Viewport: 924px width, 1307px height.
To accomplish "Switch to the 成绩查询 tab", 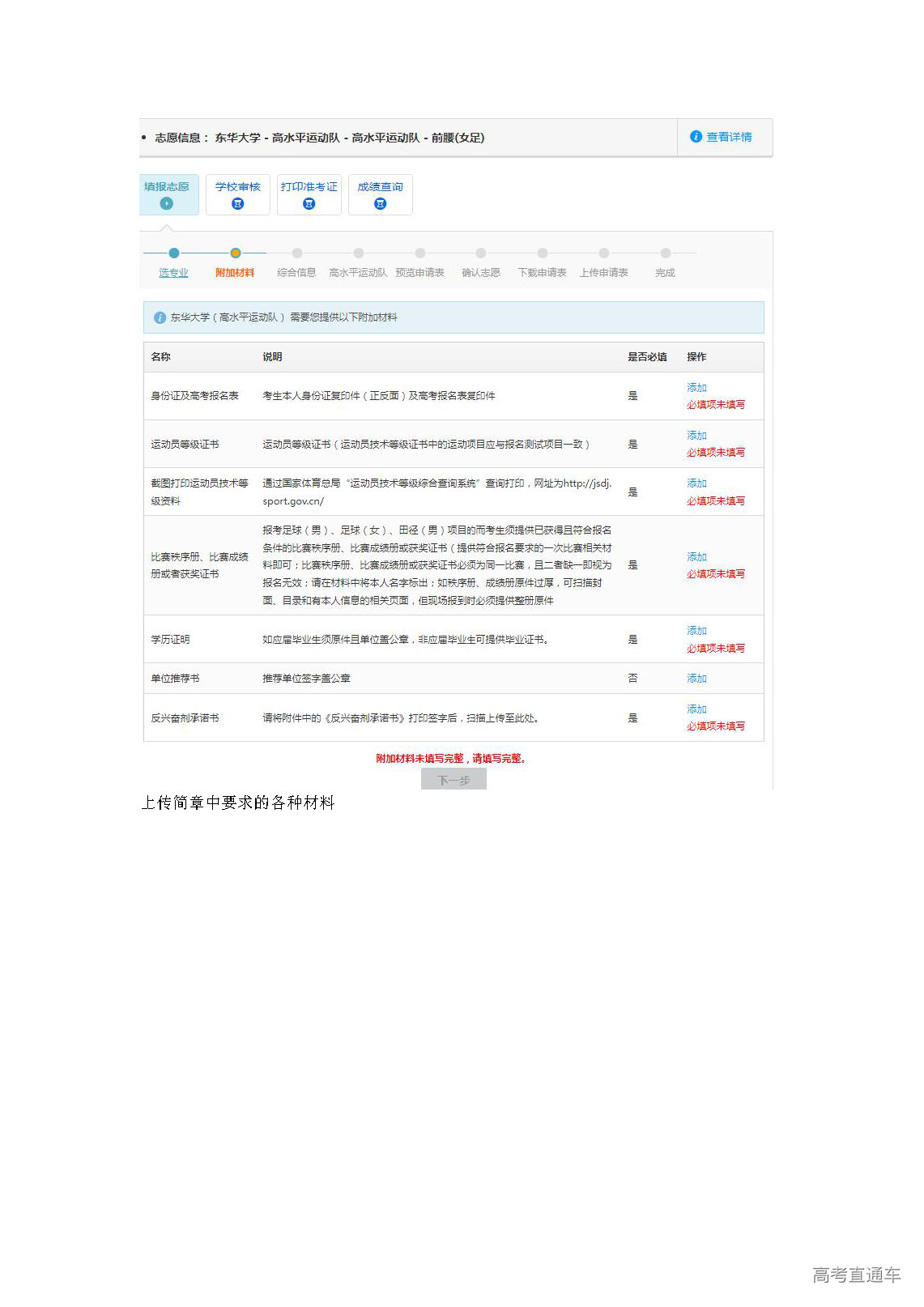I will (x=380, y=187).
